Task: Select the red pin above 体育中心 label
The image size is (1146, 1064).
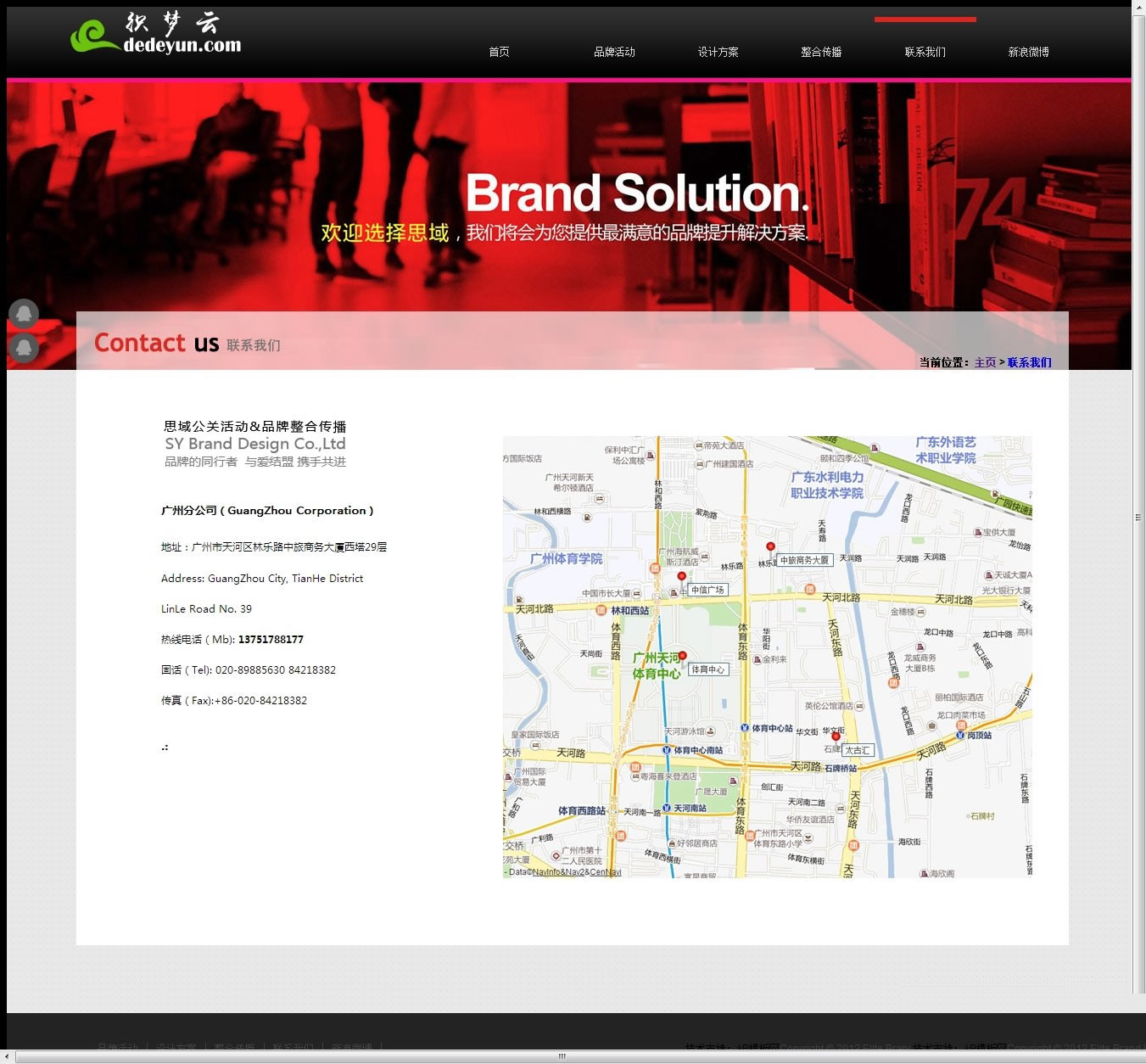Action: pyautogui.click(x=683, y=656)
